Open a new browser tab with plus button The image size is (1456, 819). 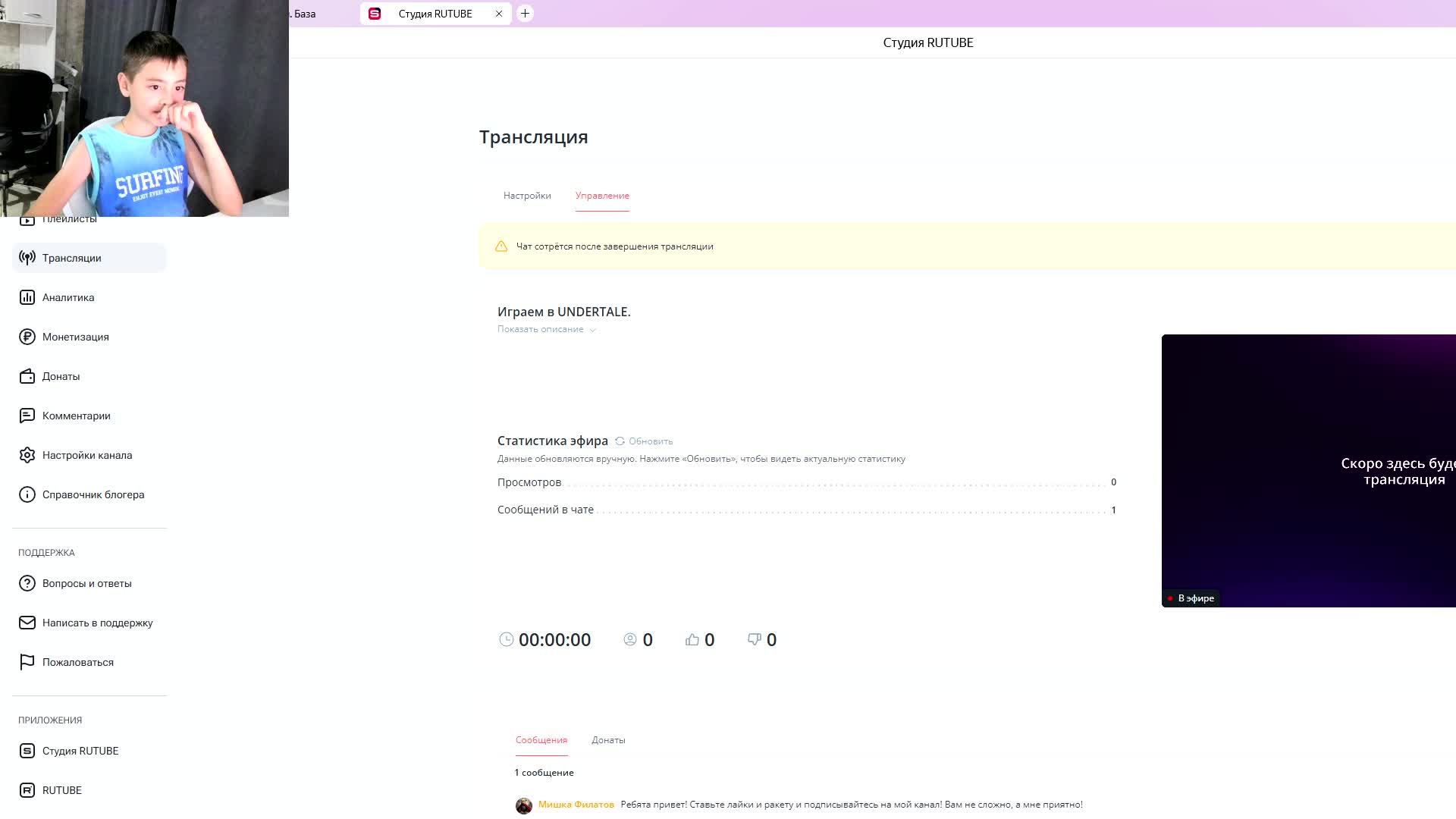pos(525,14)
